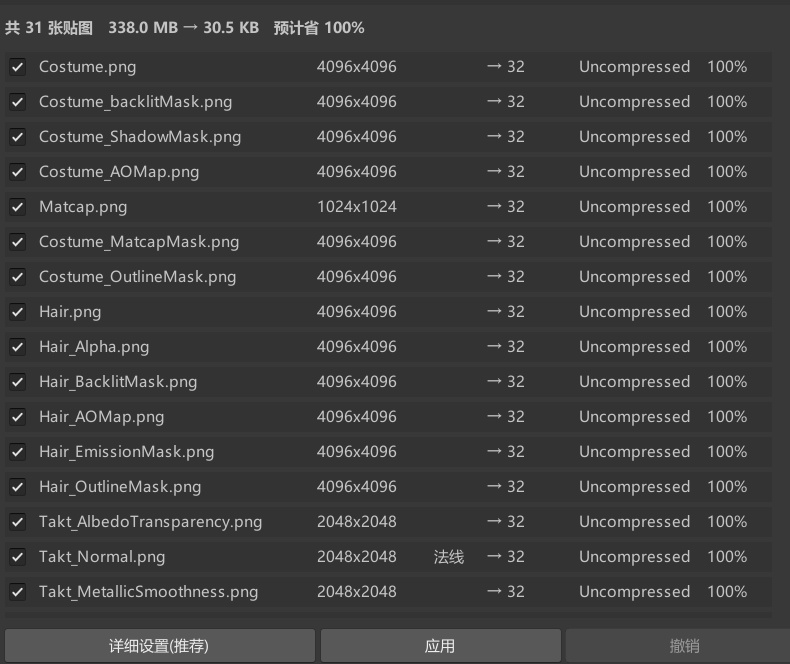Select Takt_MetallicSmoothness.png file name

(149, 592)
